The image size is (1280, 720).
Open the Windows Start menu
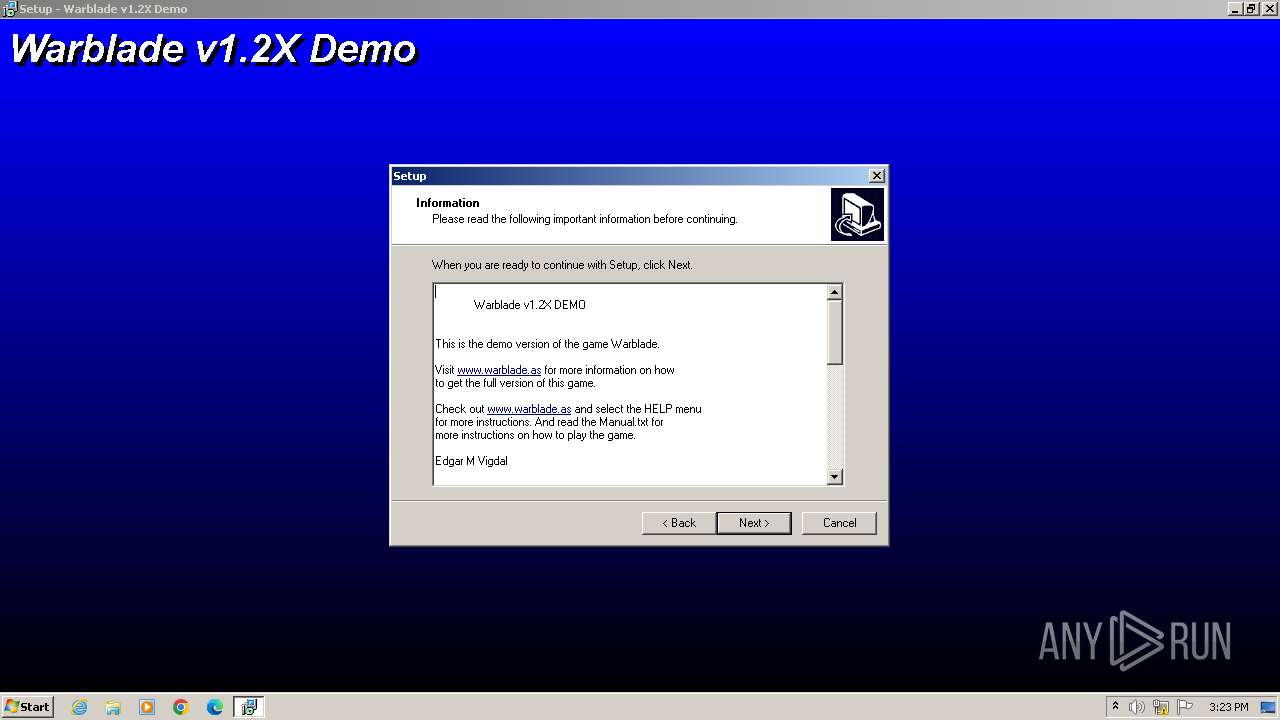[28, 707]
